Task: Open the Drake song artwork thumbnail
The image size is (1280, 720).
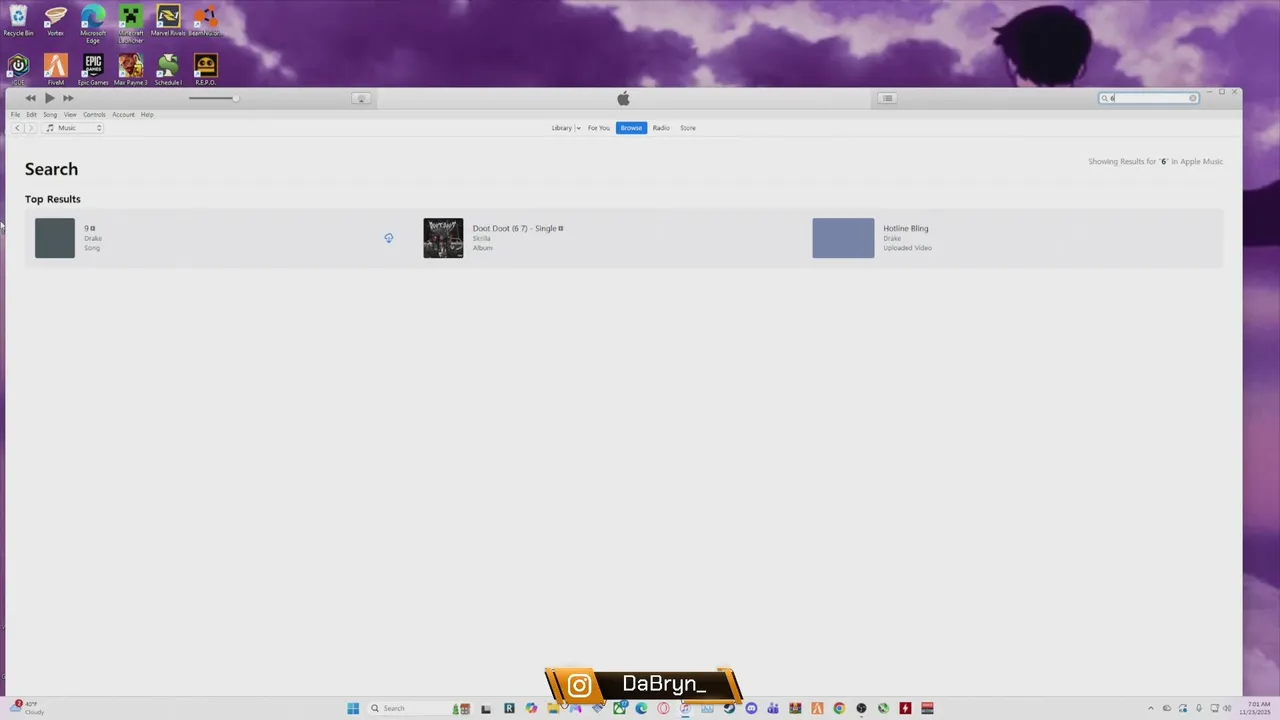Action: tap(55, 238)
